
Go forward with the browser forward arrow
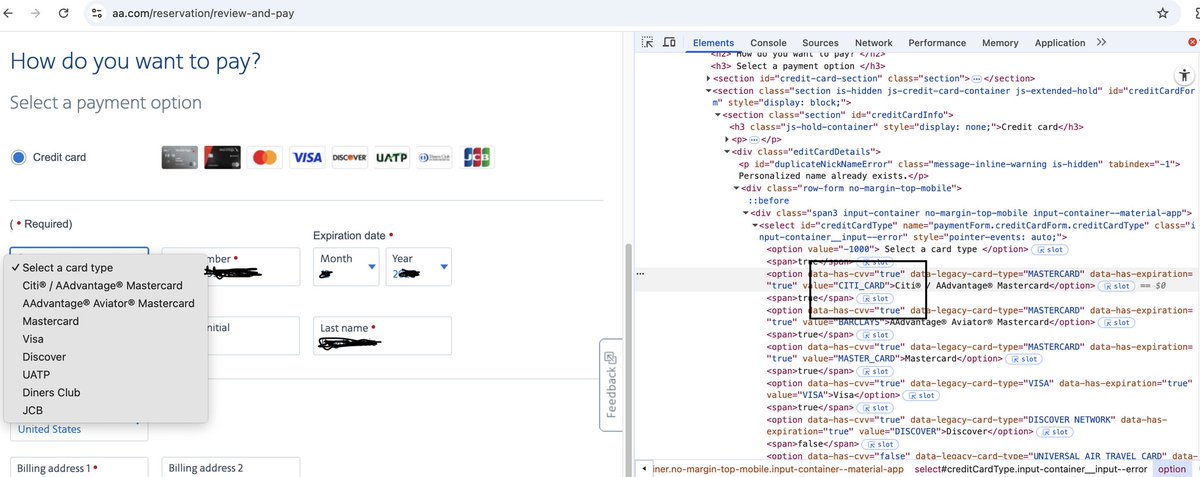pos(37,14)
